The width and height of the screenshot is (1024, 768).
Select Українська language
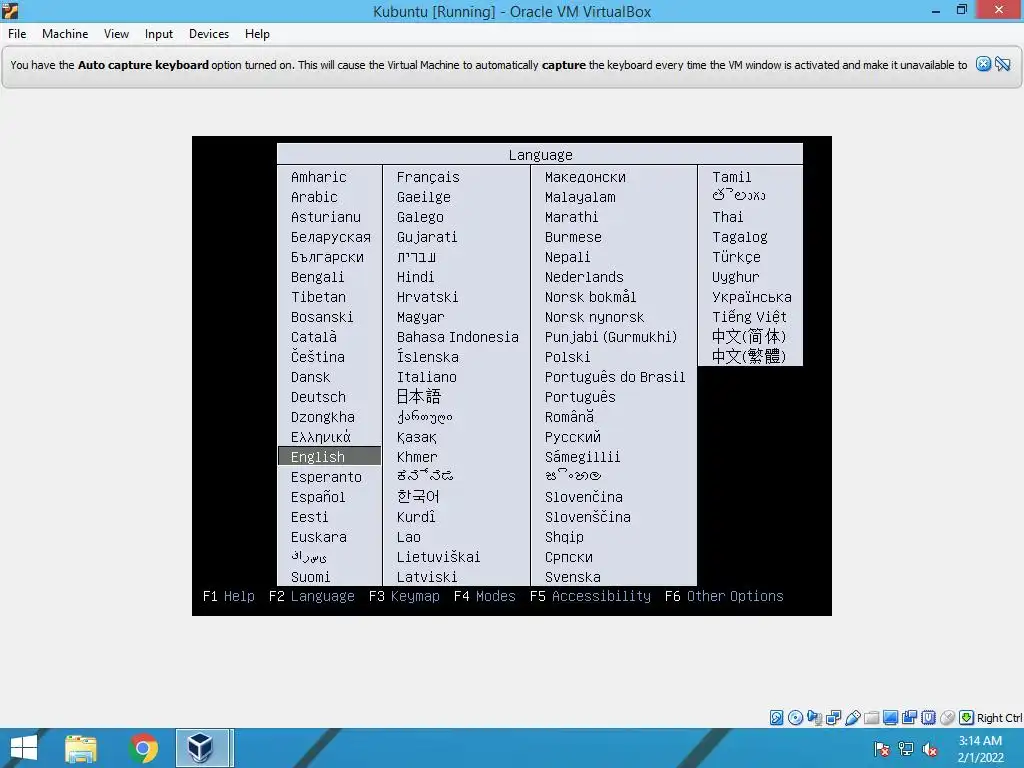752,297
